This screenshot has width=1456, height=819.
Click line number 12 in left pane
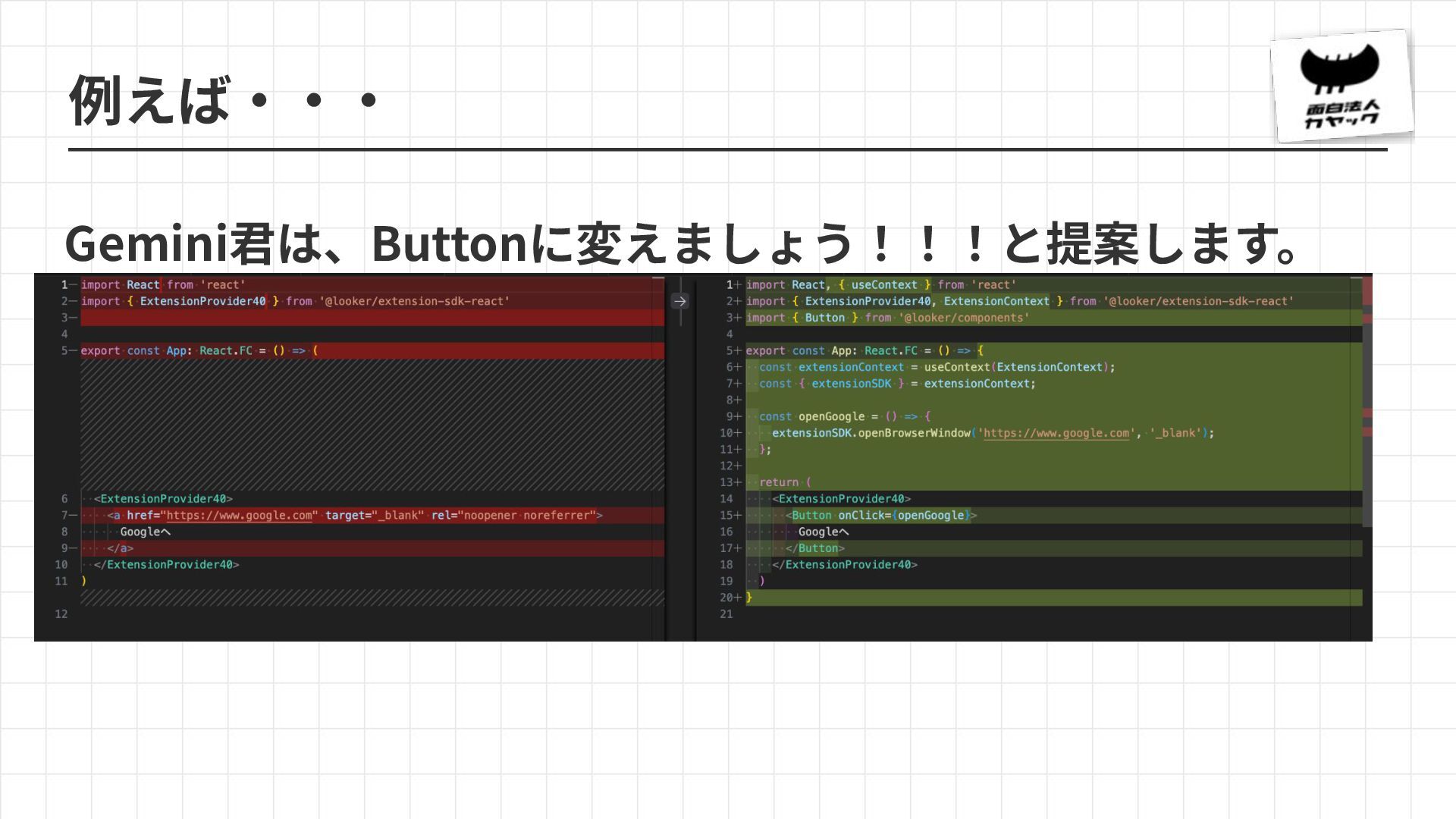61,614
